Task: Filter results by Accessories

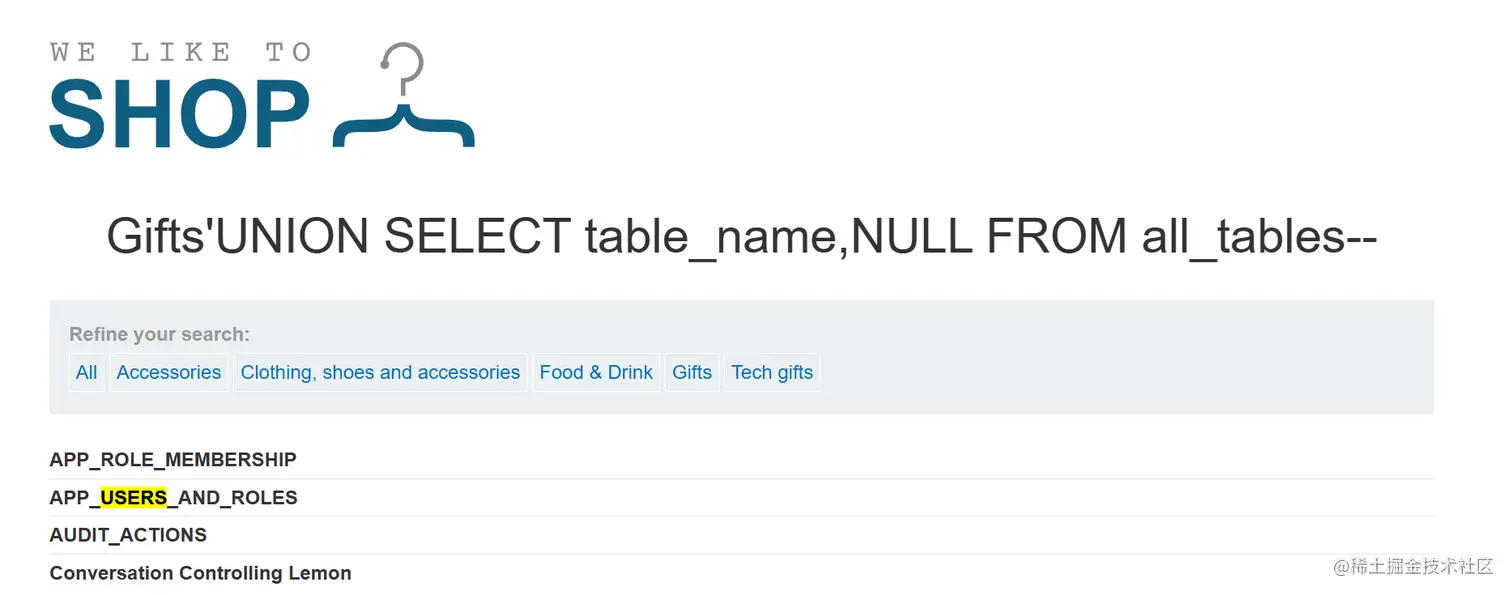Action: pos(168,372)
